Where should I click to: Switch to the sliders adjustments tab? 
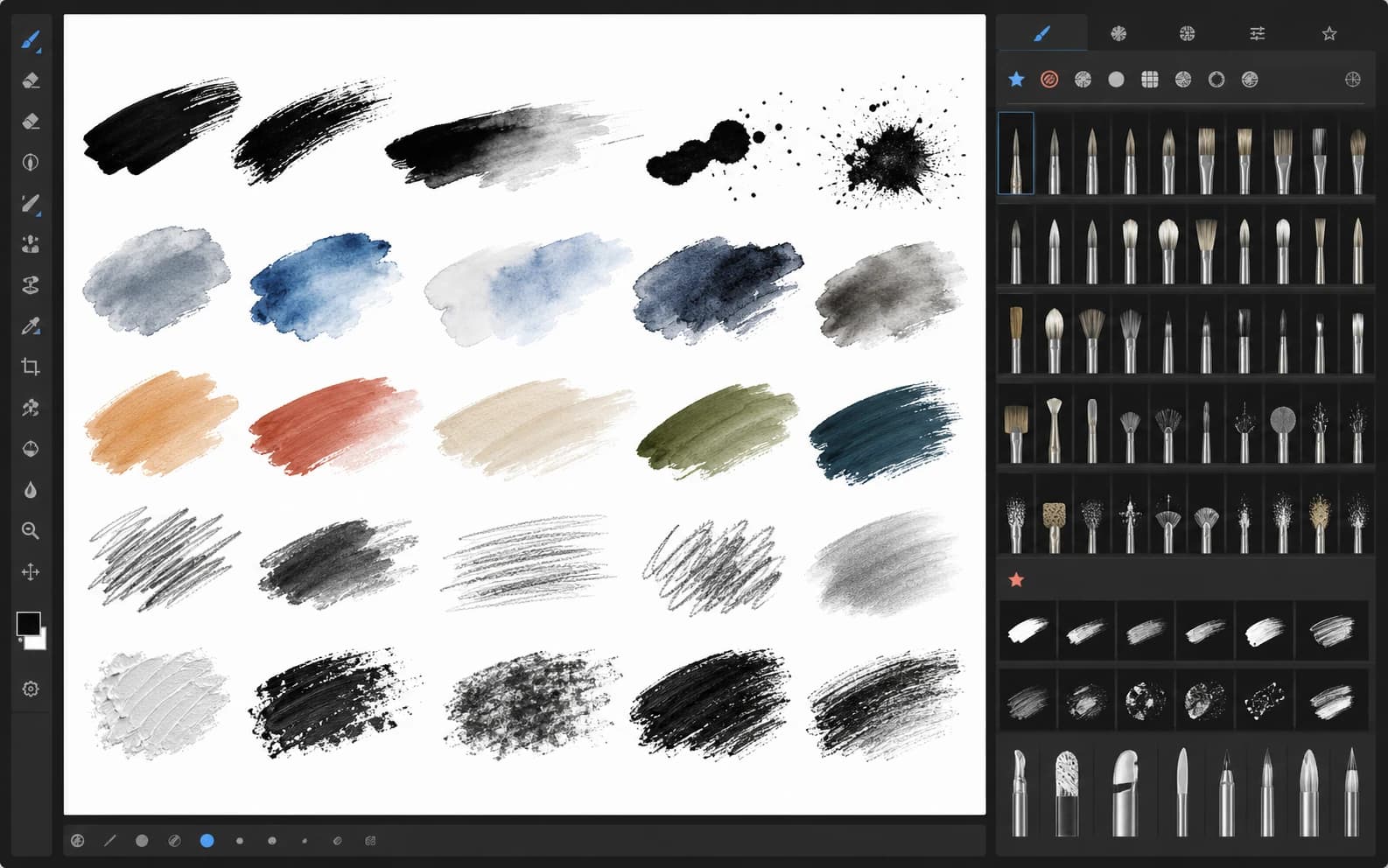point(1258,33)
